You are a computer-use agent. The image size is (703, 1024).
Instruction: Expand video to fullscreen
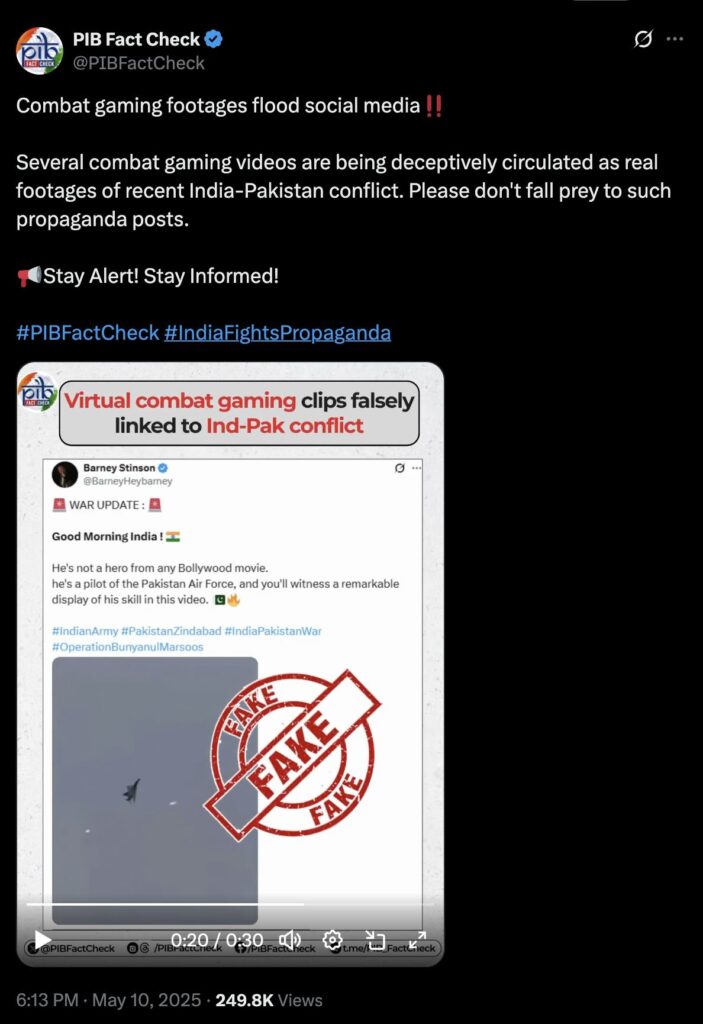coord(417,940)
